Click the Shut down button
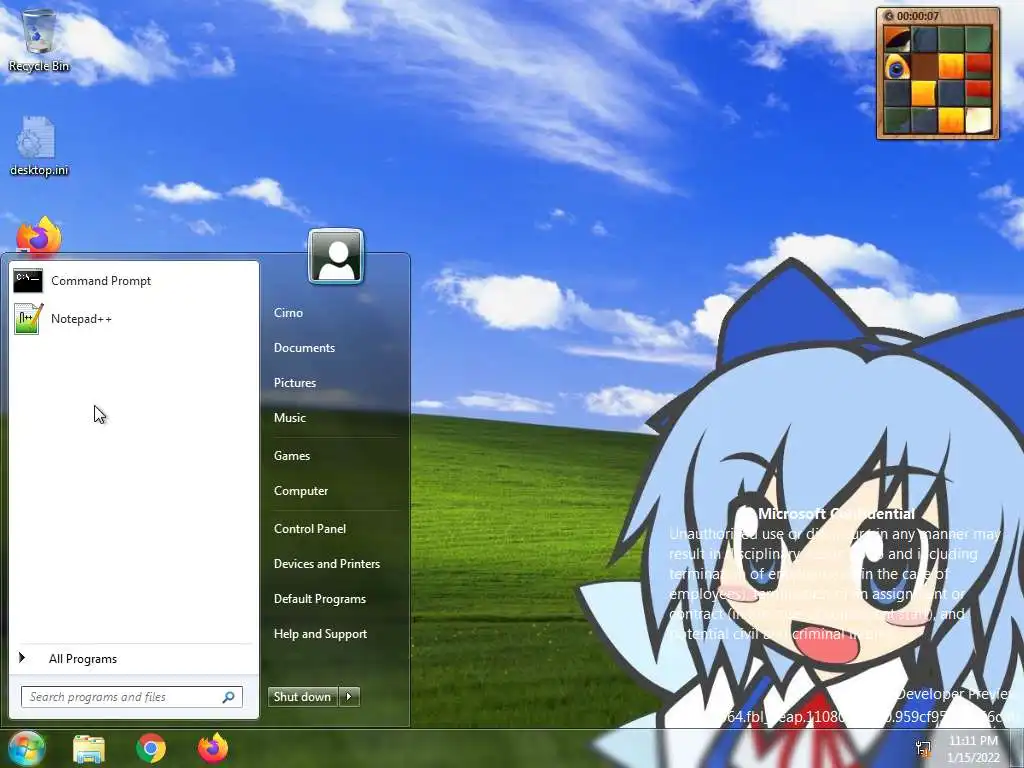This screenshot has height=768, width=1024. 302,697
